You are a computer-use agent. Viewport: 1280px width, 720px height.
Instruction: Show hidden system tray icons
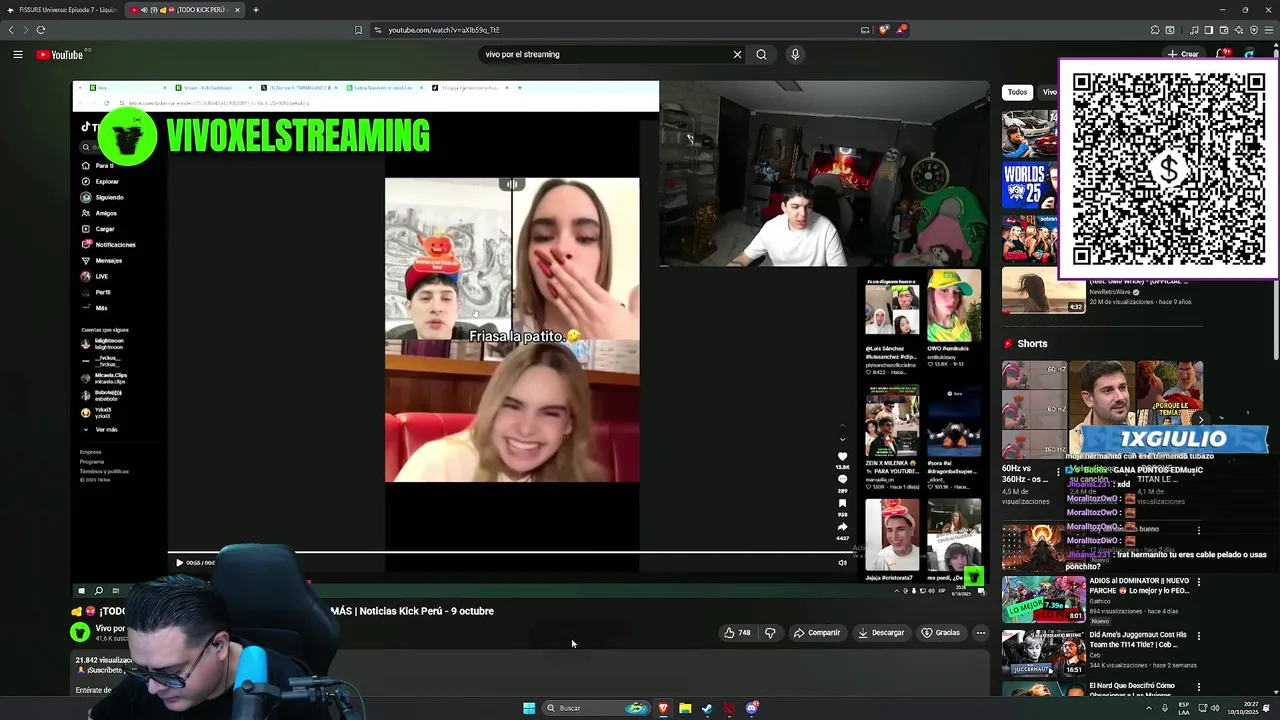[1149, 708]
